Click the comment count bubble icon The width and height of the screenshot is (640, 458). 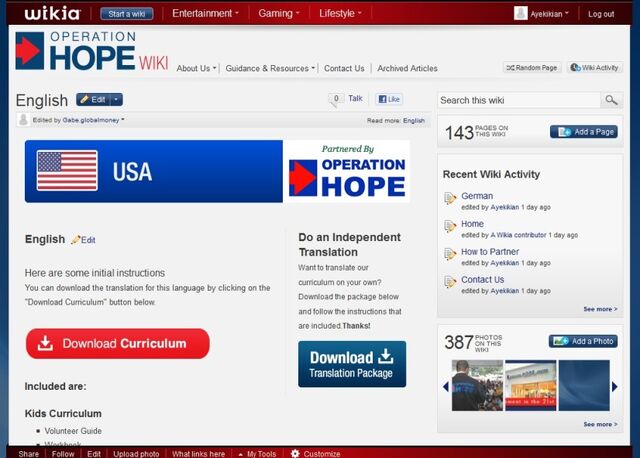tap(336, 99)
